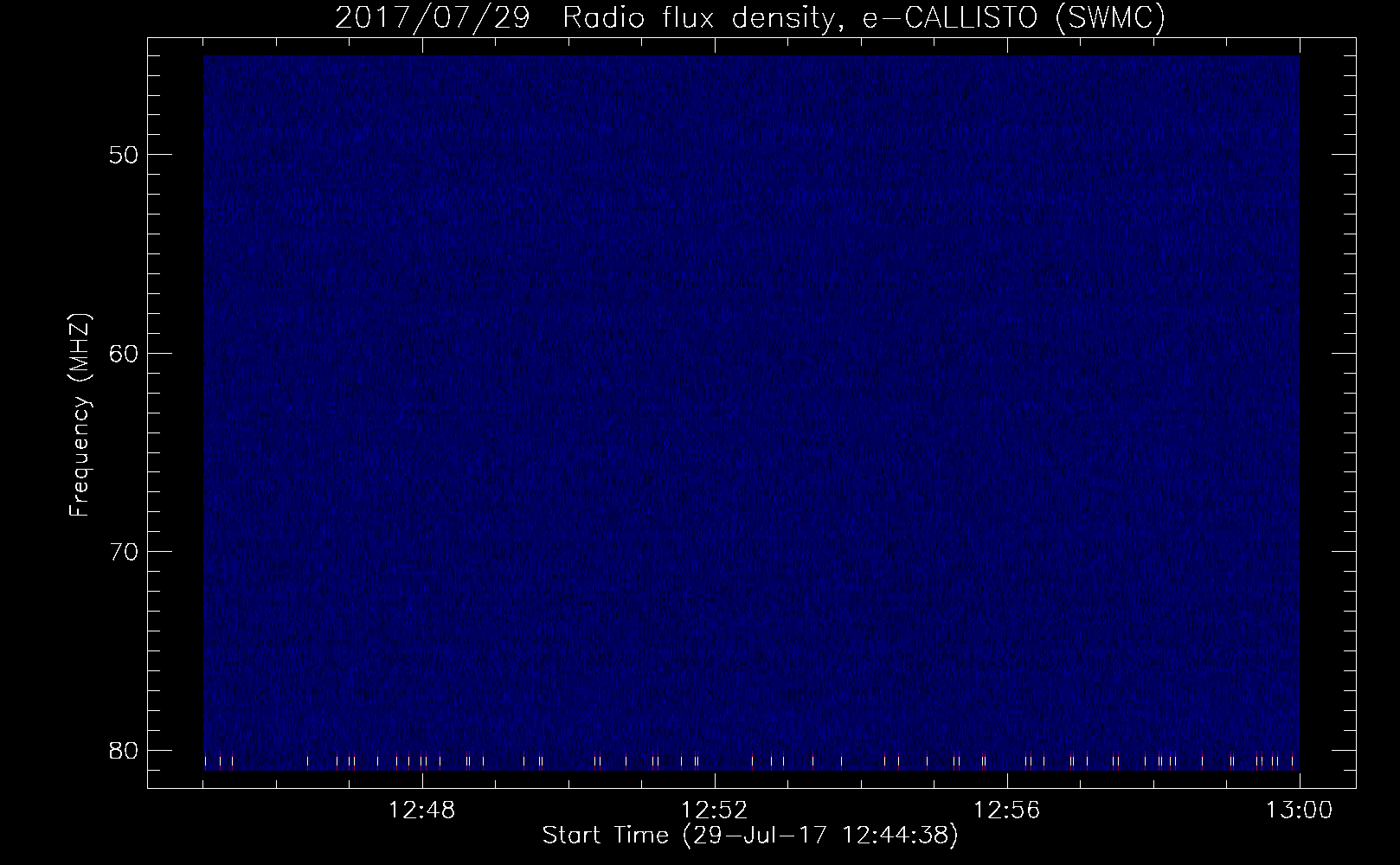Click the 13:00 time tick label
The height and width of the screenshot is (865, 1400).
(1300, 811)
